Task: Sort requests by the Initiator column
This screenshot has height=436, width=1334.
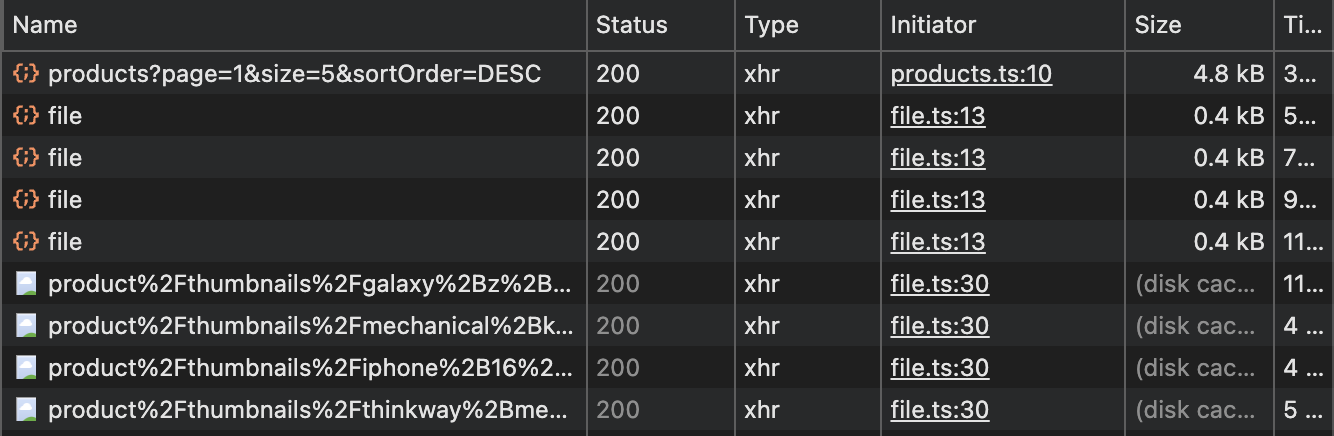Action: coord(933,25)
